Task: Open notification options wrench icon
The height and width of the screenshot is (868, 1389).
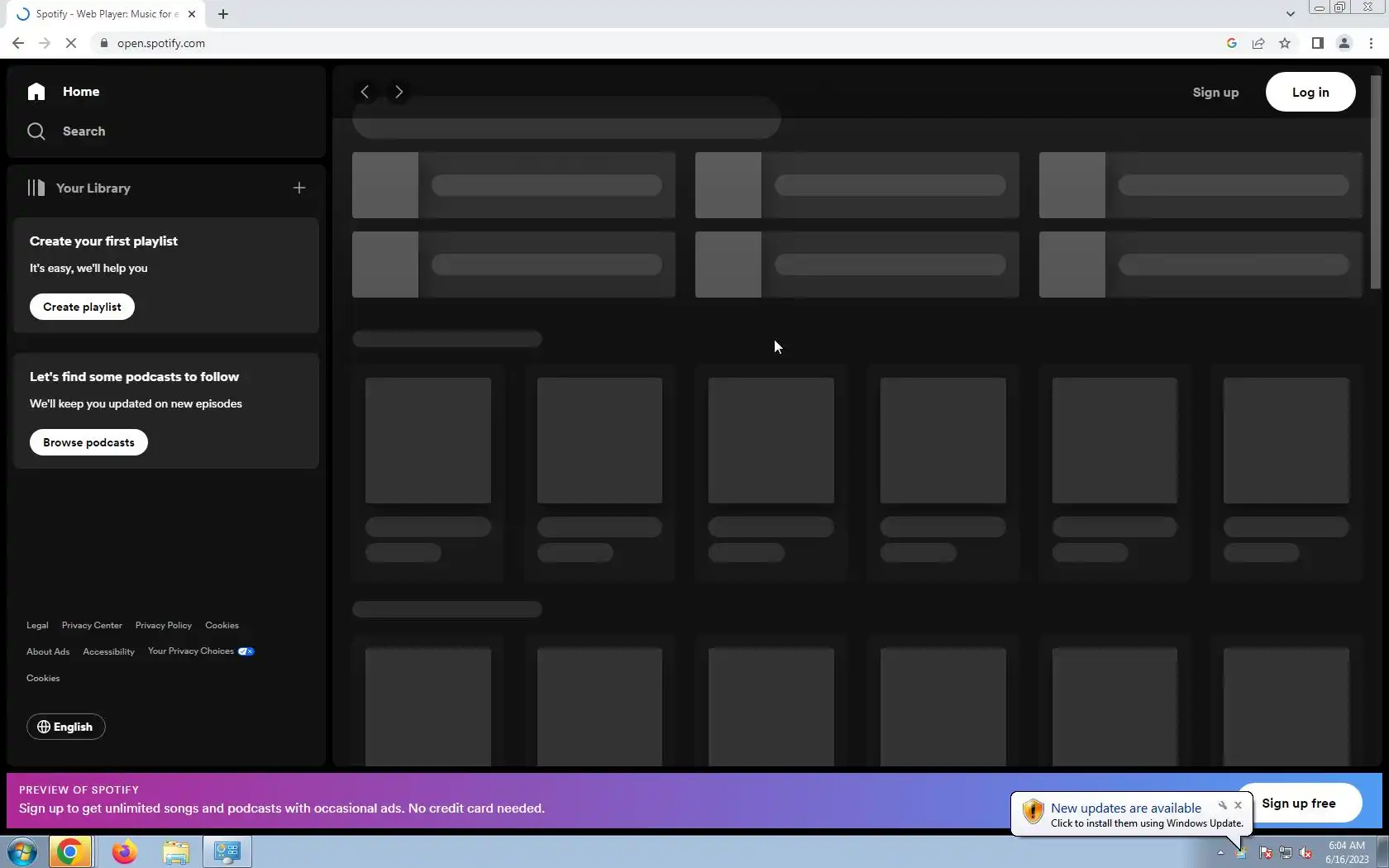Action: (1223, 805)
